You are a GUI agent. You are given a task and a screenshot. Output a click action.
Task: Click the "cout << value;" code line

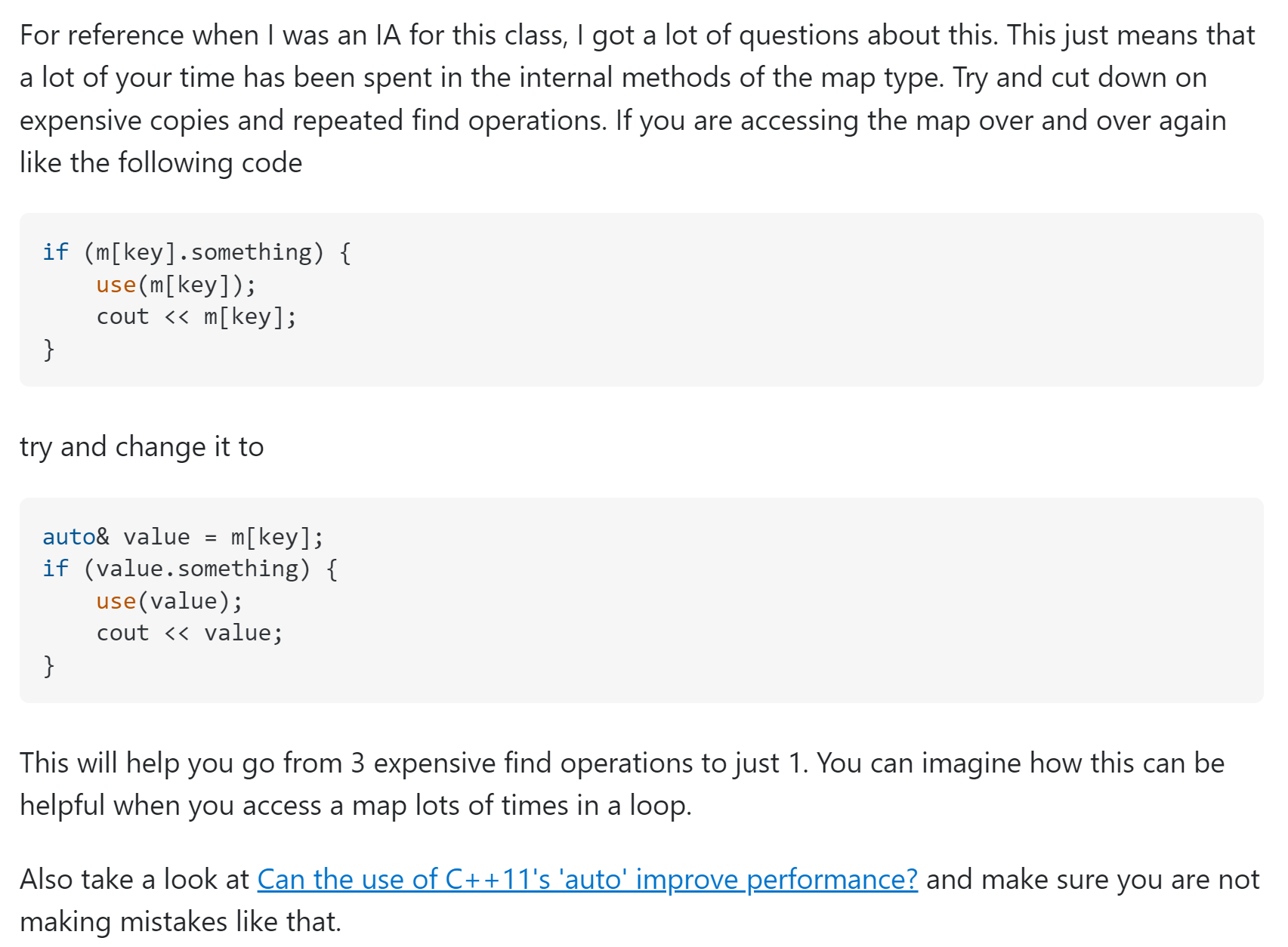pos(190,633)
